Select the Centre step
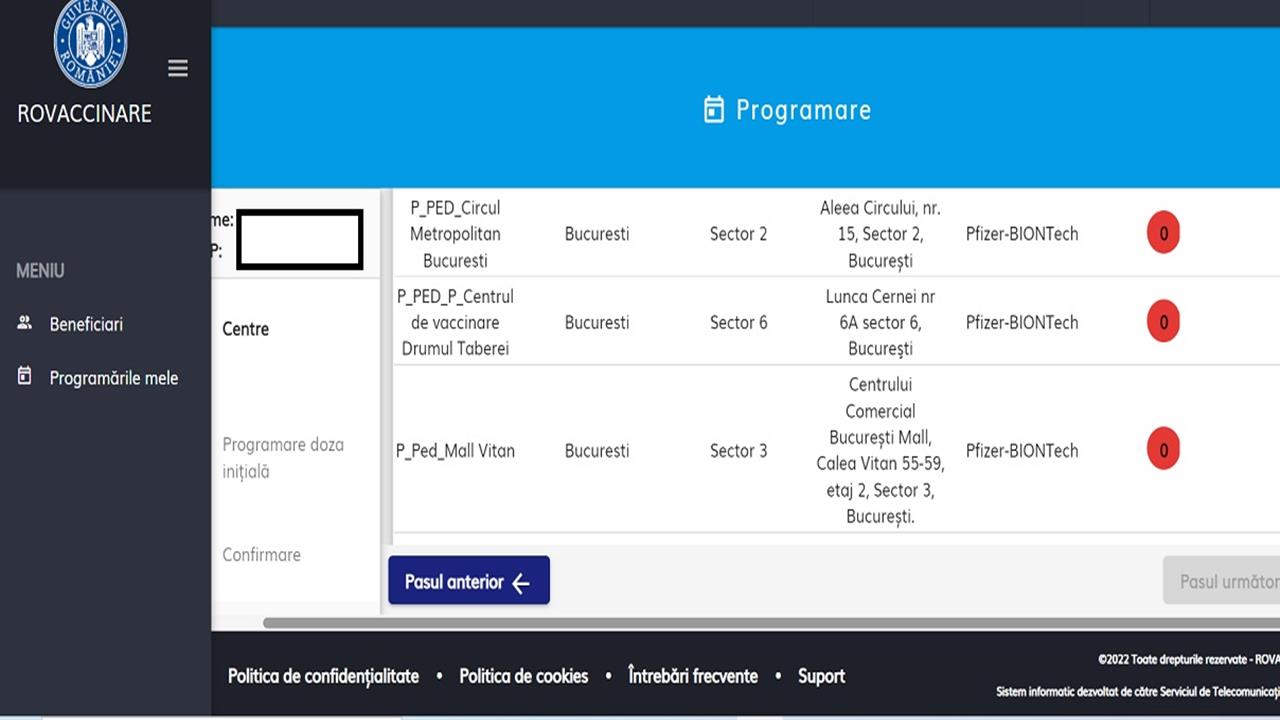This screenshot has height=720, width=1280. [246, 329]
